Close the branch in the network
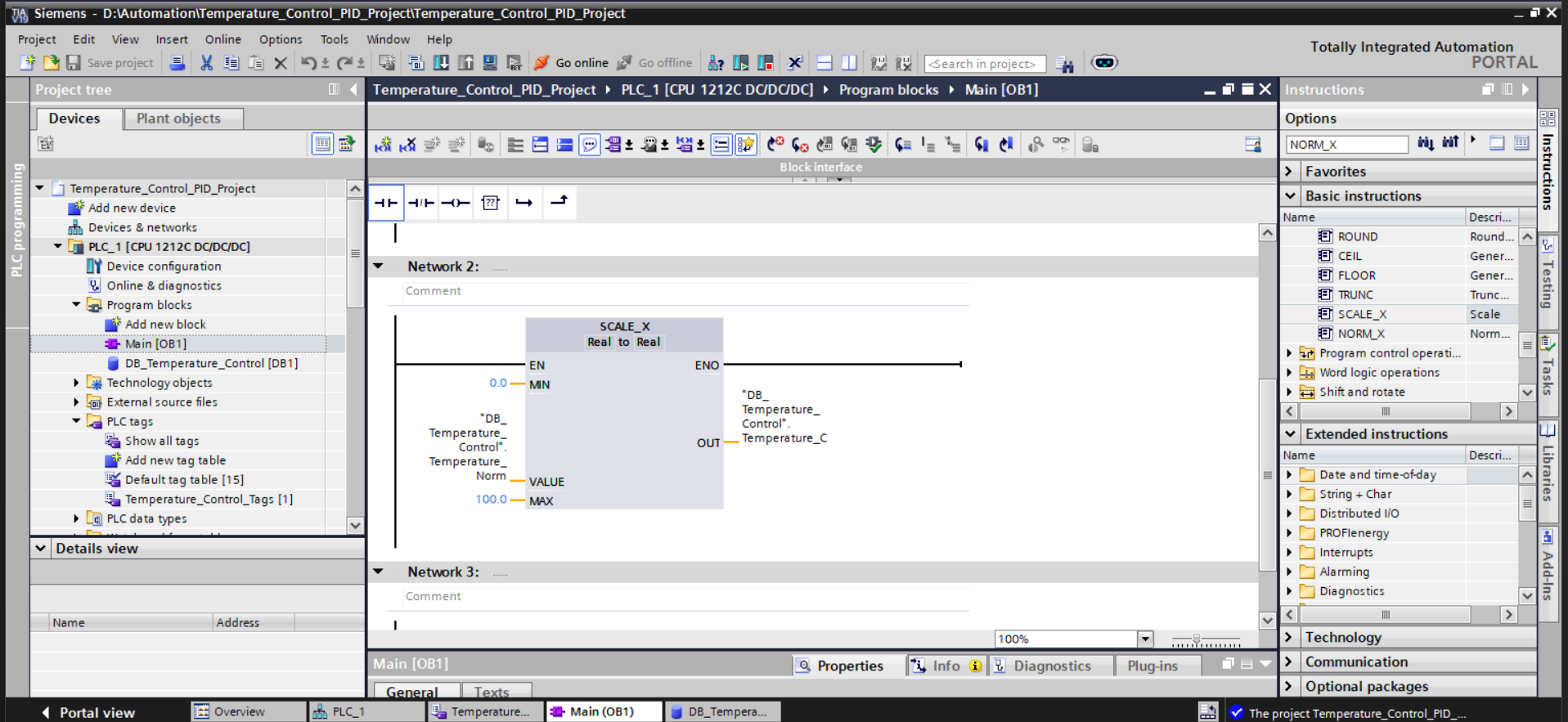 tap(559, 203)
